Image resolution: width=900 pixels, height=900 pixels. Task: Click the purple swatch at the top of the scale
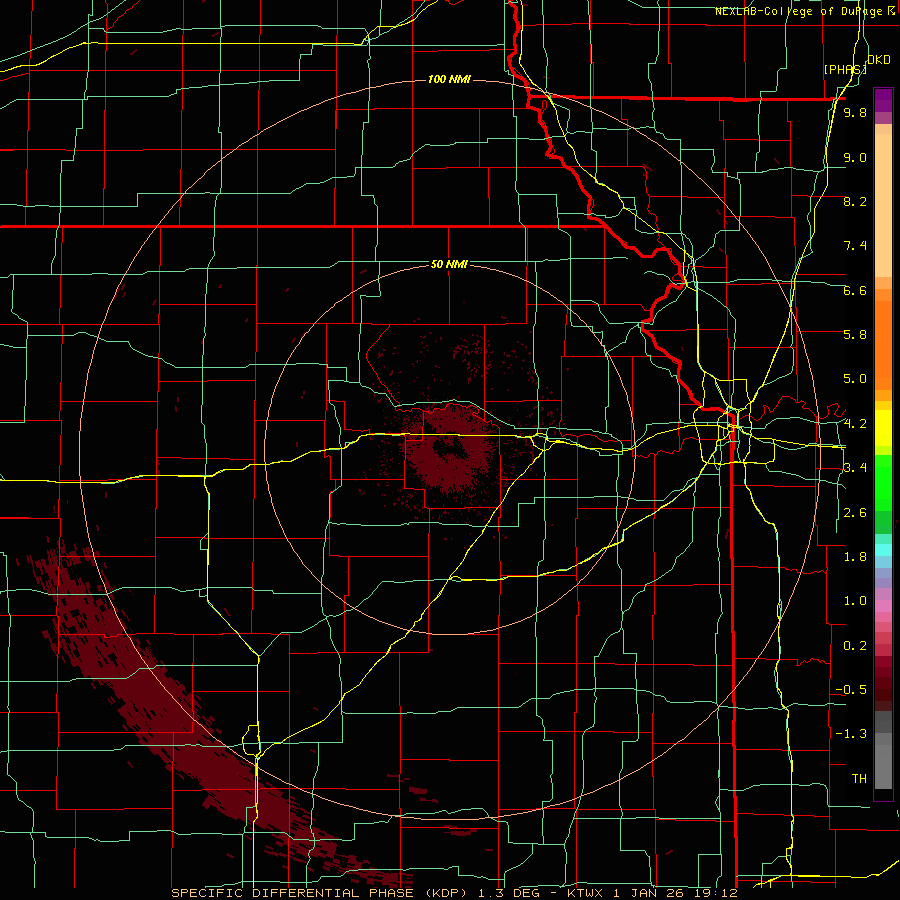pos(883,100)
